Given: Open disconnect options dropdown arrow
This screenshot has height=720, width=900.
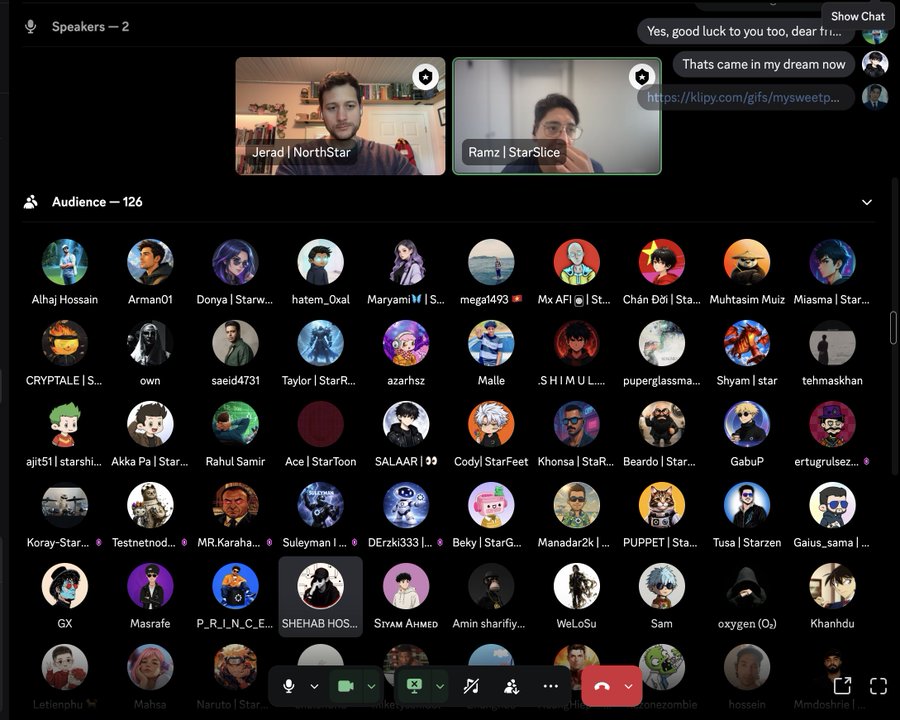Looking at the screenshot, I should (x=629, y=686).
